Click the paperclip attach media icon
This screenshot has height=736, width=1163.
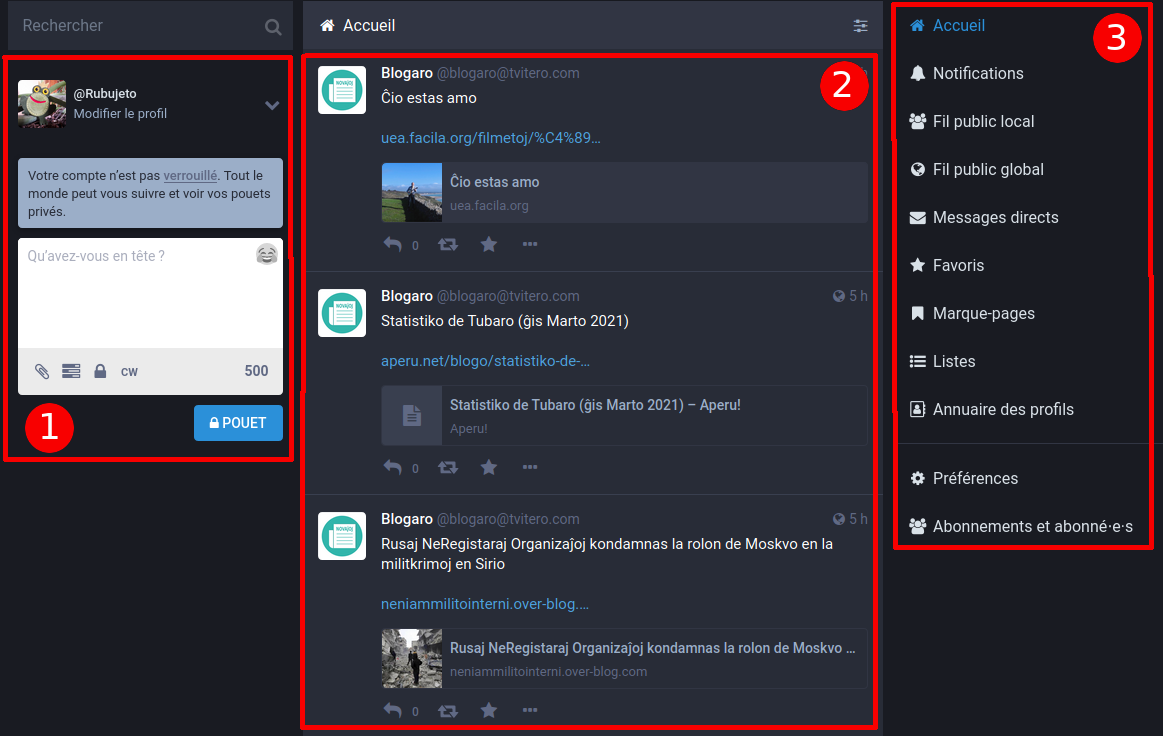(42, 371)
